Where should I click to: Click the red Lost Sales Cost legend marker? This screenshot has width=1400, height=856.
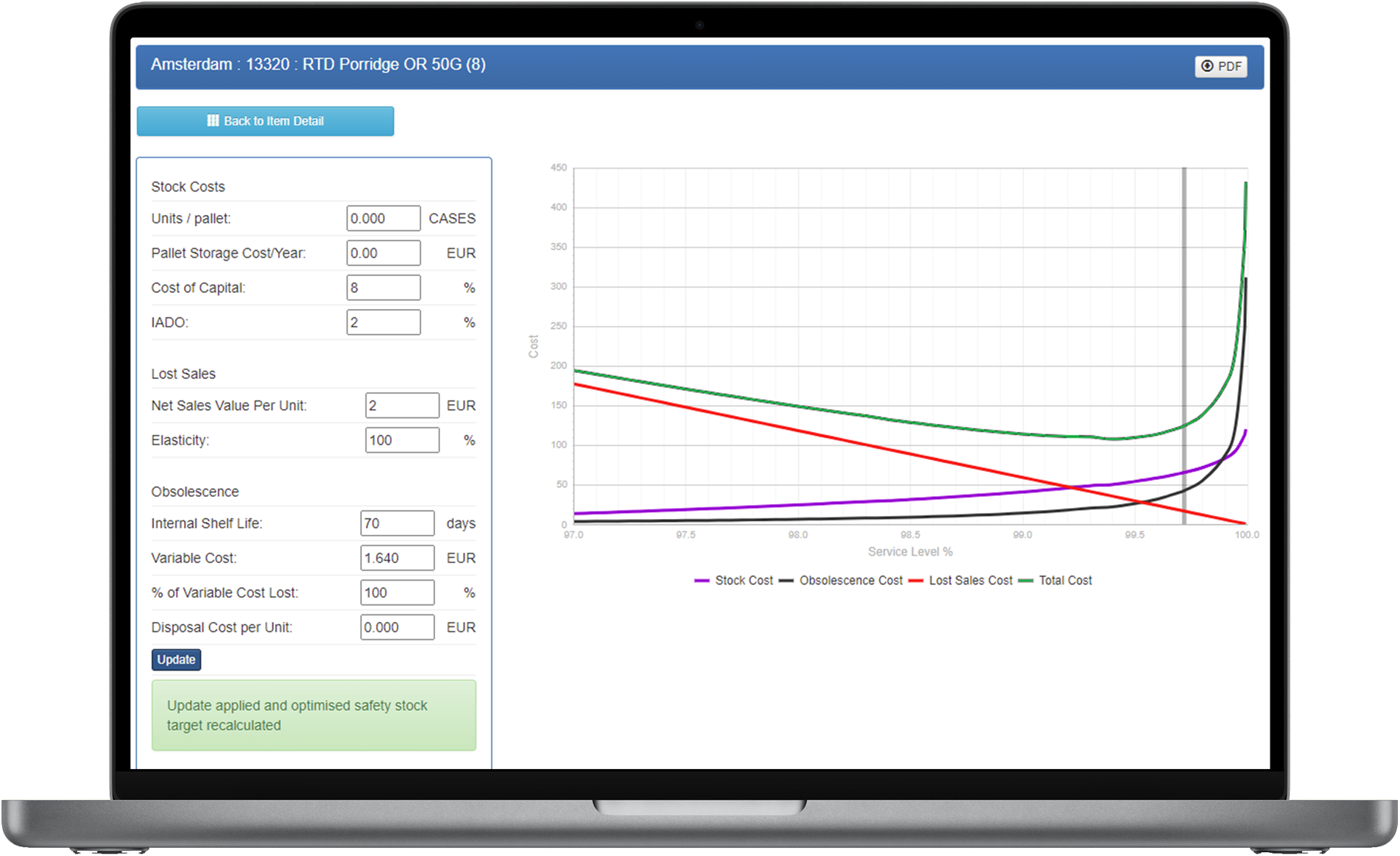click(x=914, y=580)
